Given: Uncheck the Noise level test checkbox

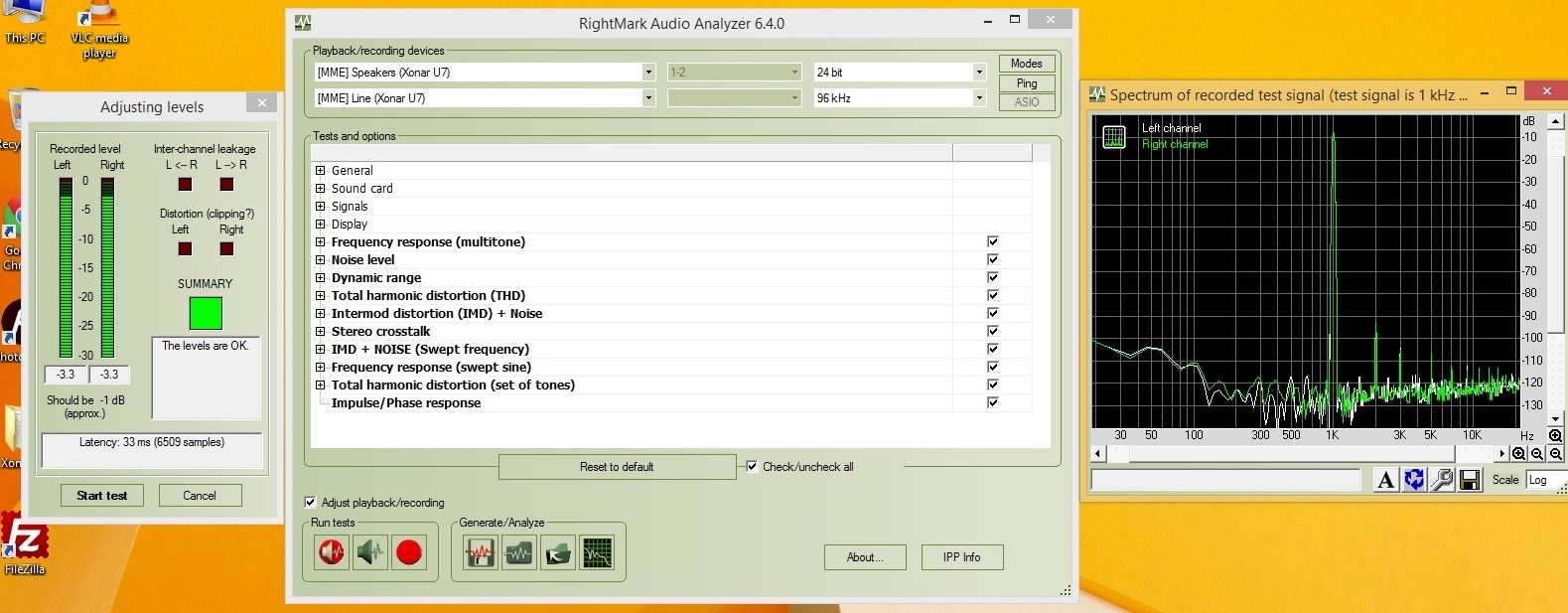Looking at the screenshot, I should [x=992, y=260].
